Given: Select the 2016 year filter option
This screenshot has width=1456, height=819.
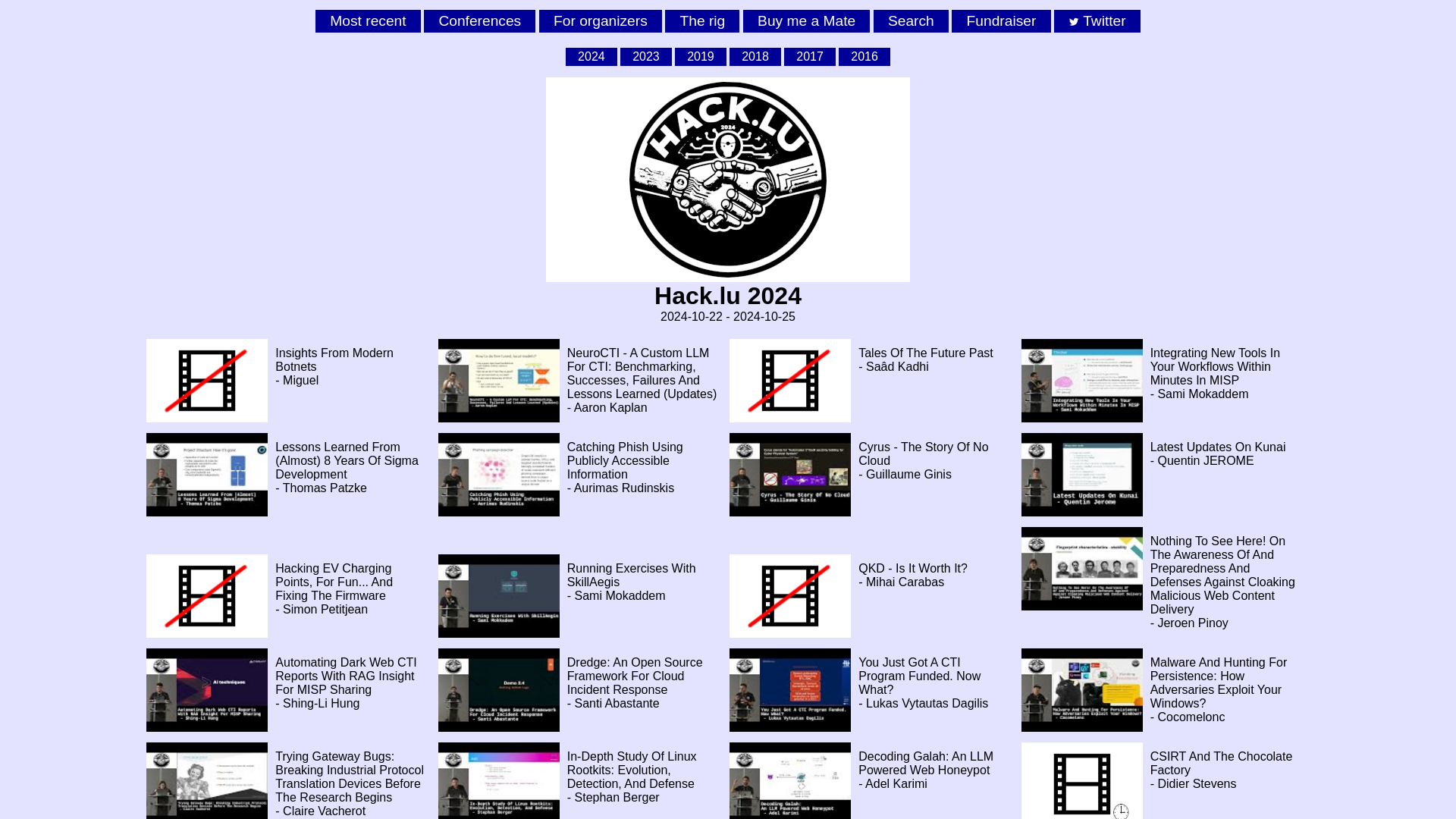Looking at the screenshot, I should coord(864,56).
